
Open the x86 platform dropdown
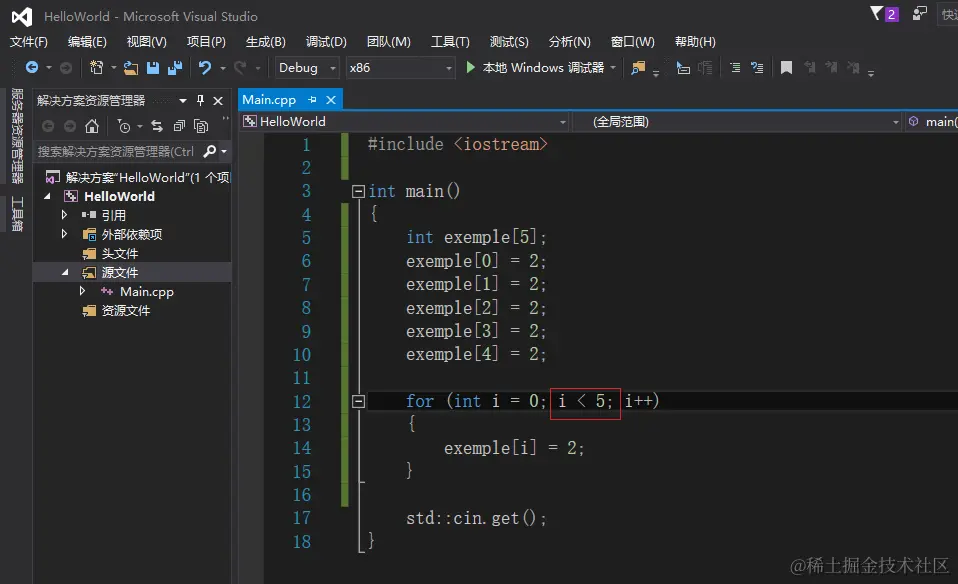pyautogui.click(x=400, y=67)
